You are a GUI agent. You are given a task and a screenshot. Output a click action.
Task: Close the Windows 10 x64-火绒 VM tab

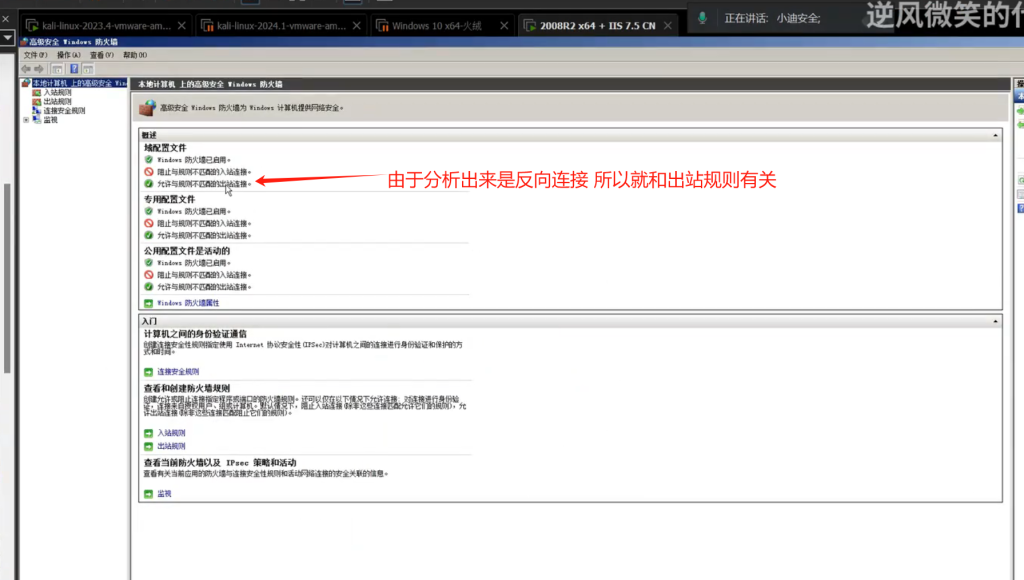coord(504,25)
